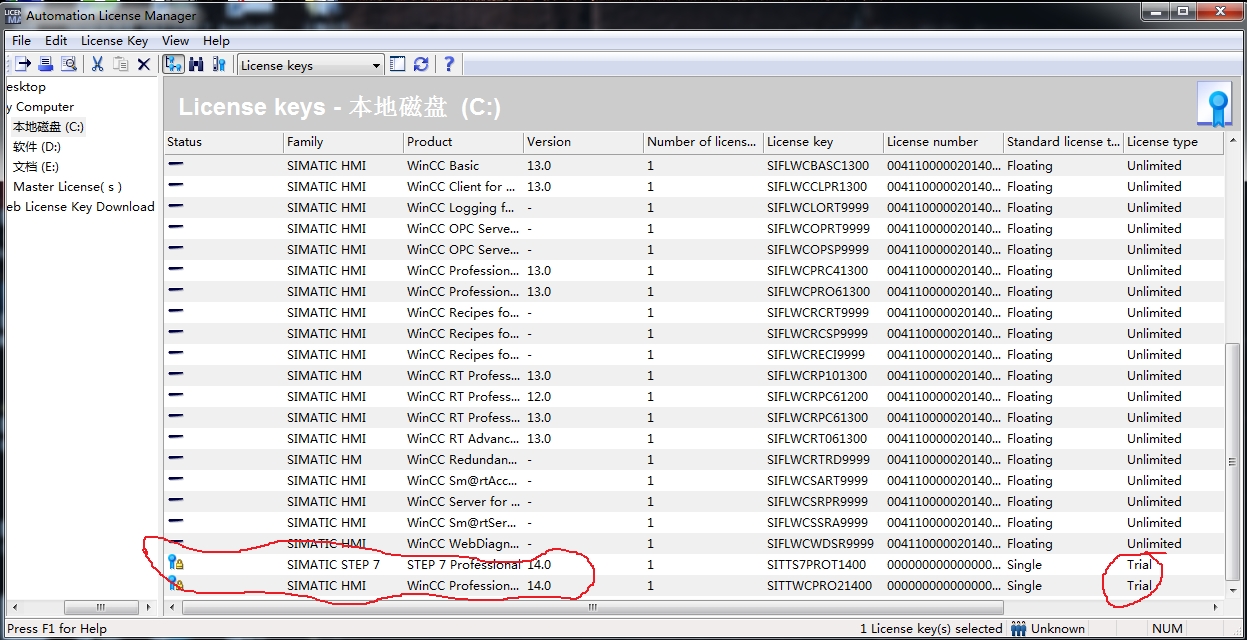
Task: Select the 本地磁盘 (C:) drive in the tree
Action: pyautogui.click(x=48, y=127)
